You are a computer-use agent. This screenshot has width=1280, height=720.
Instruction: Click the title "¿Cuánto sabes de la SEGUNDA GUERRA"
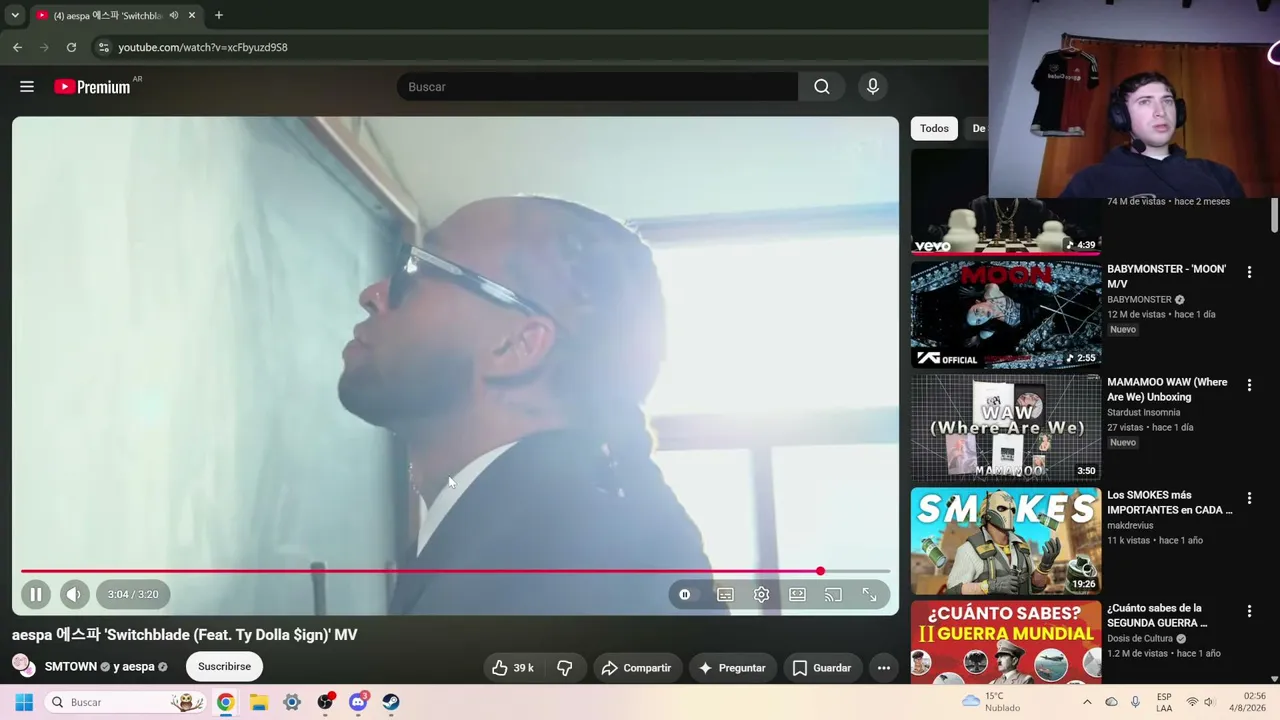tap(1157, 615)
